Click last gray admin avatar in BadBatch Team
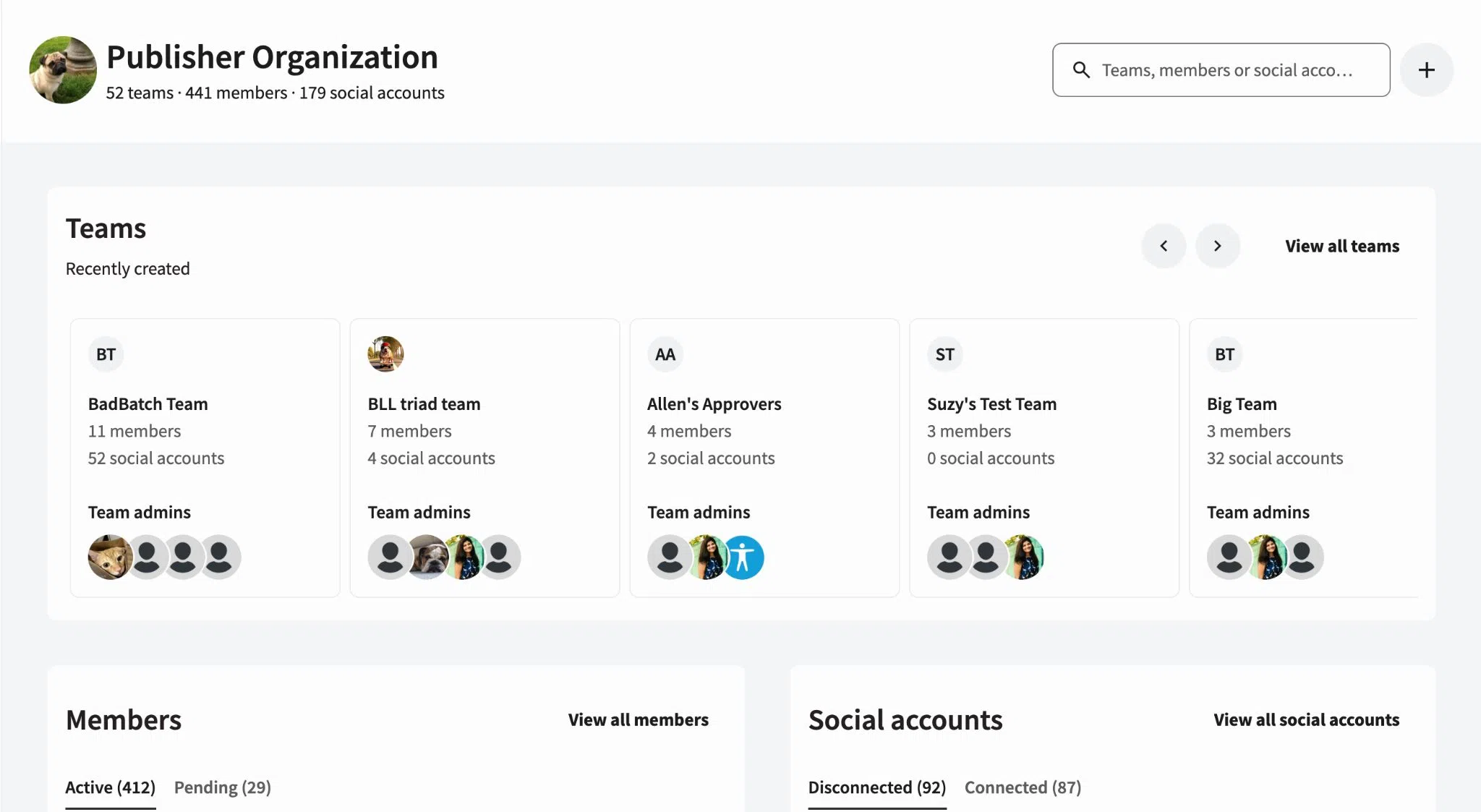The height and width of the screenshot is (812, 1481). click(x=219, y=557)
